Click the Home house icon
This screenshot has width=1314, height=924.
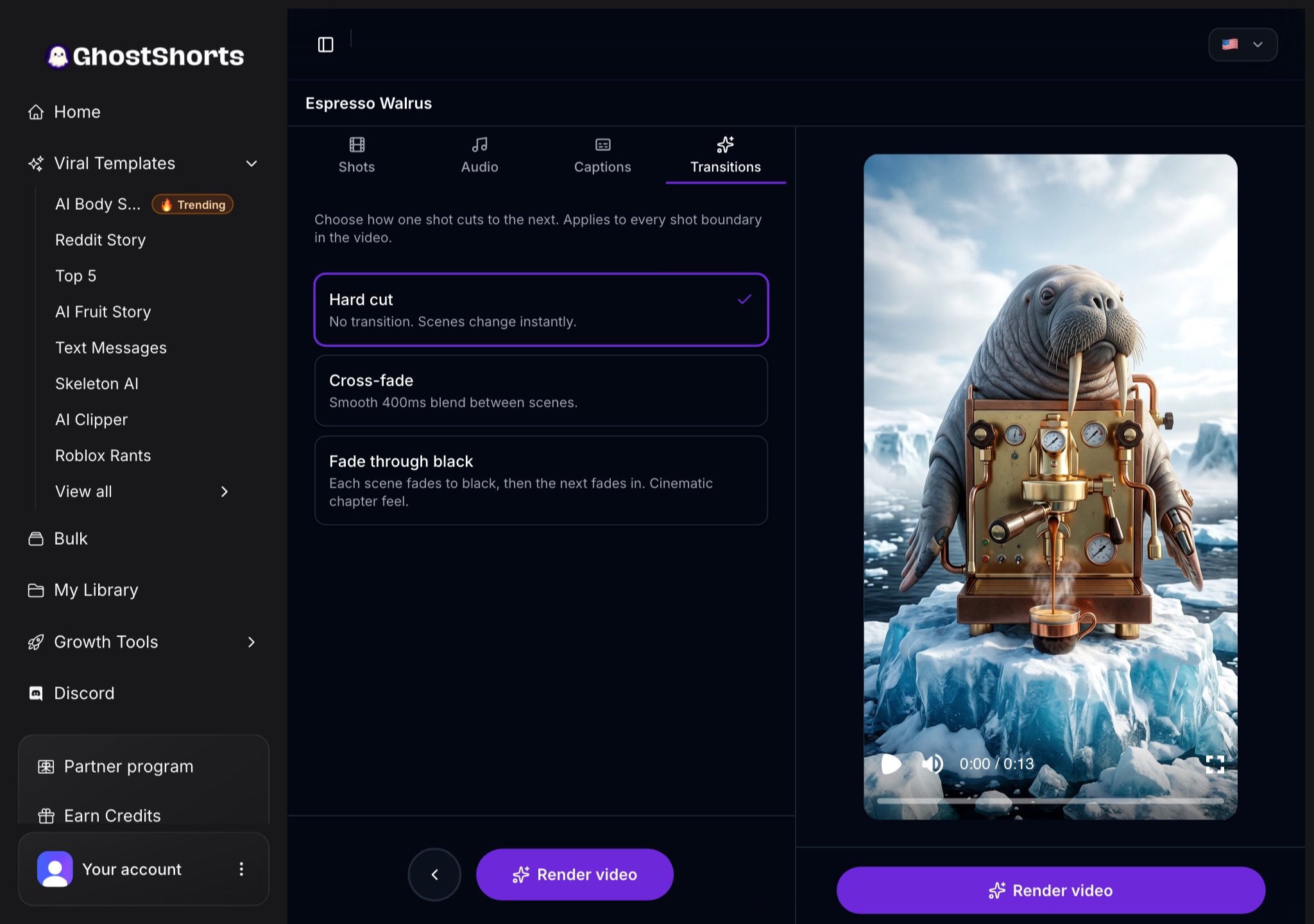coord(36,112)
